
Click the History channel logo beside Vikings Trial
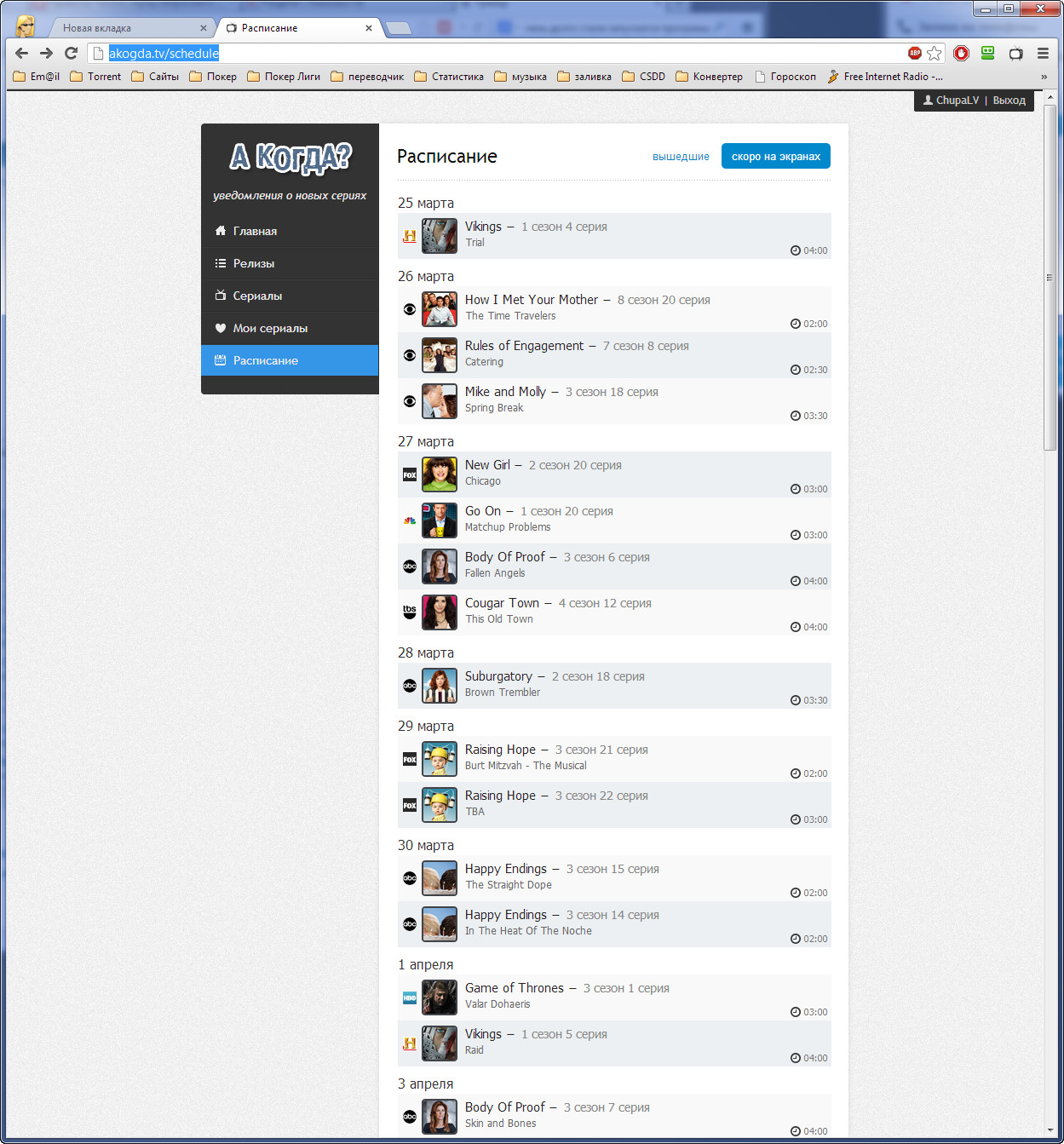(410, 236)
